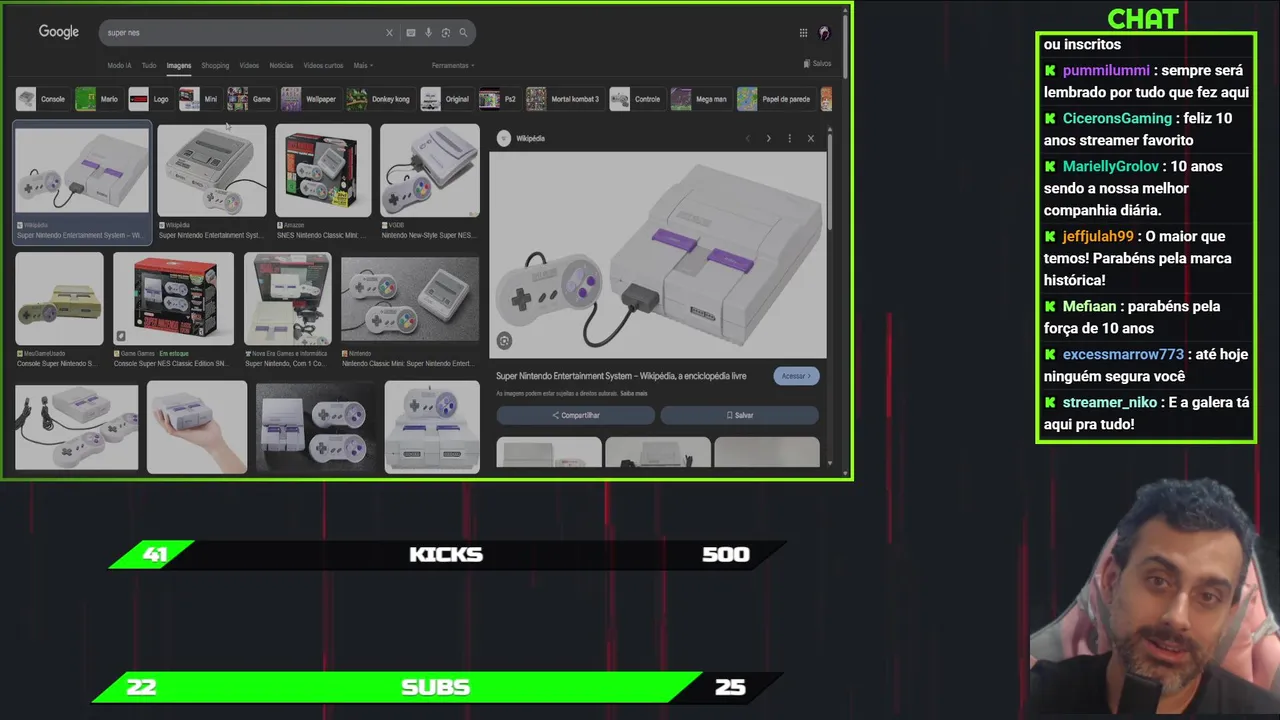
Task: Open the VGDB New-Style Super NES image
Action: (x=430, y=170)
